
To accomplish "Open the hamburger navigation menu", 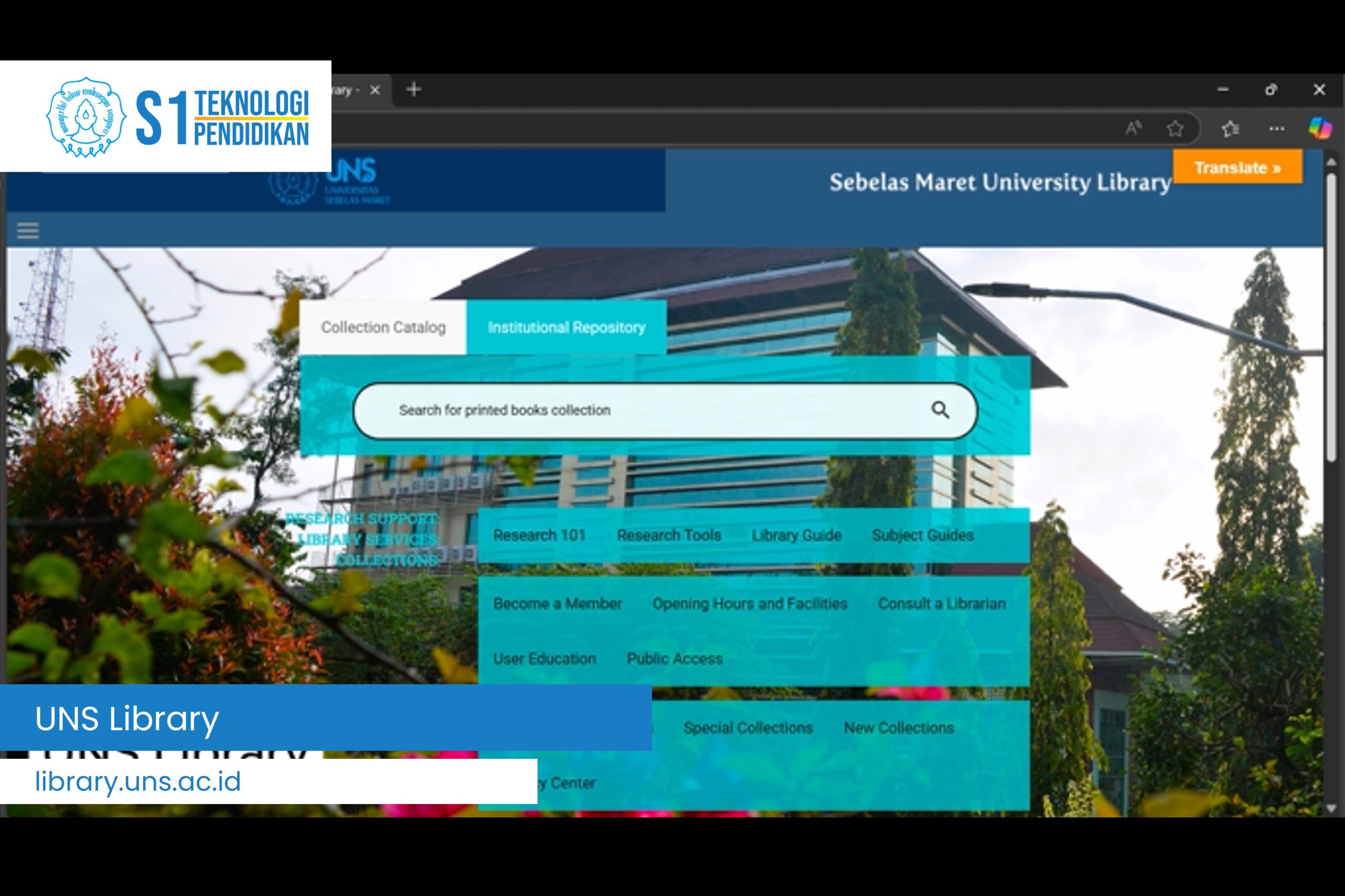I will pyautogui.click(x=27, y=231).
